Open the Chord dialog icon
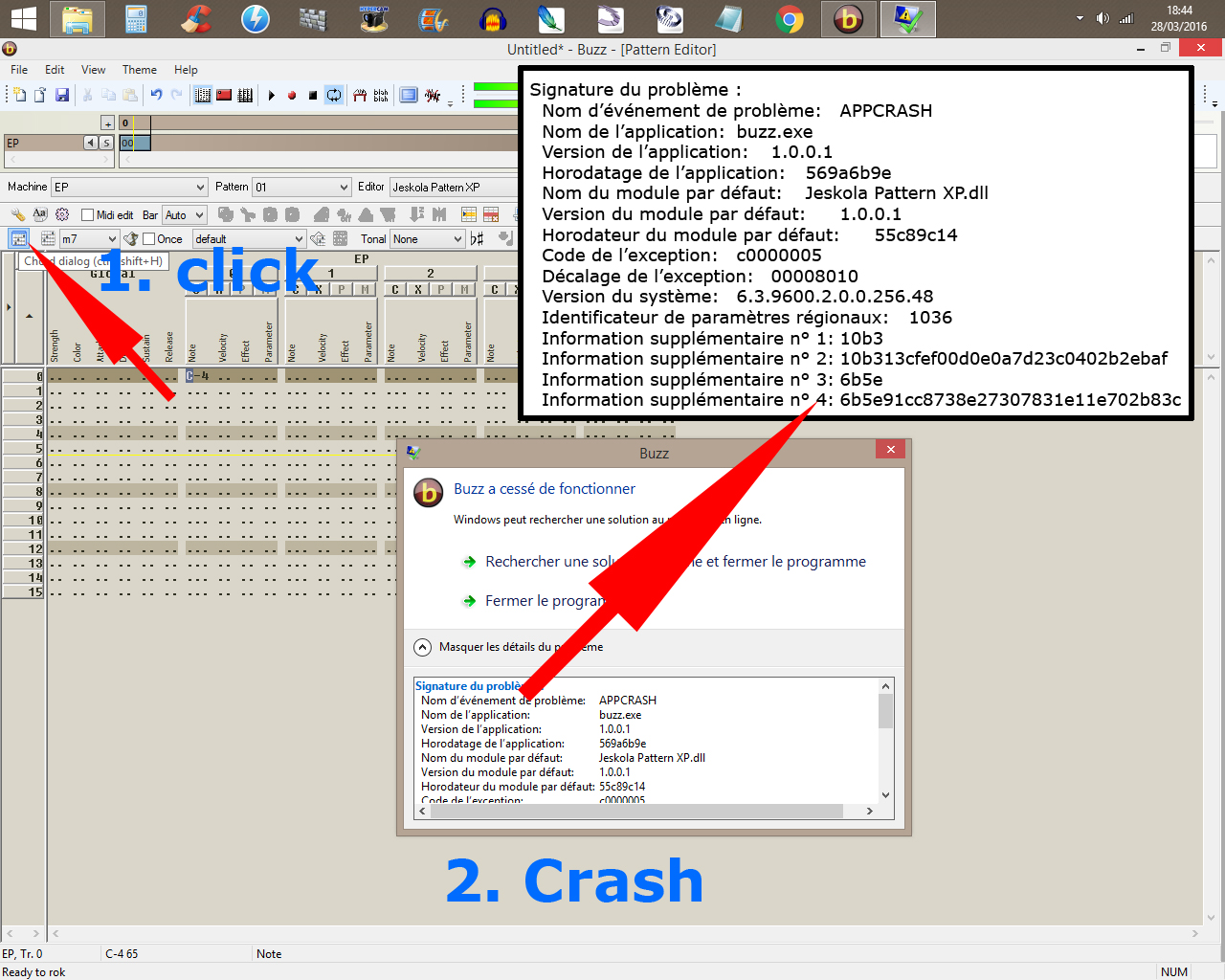Screen dimensions: 1225x980 [19, 238]
